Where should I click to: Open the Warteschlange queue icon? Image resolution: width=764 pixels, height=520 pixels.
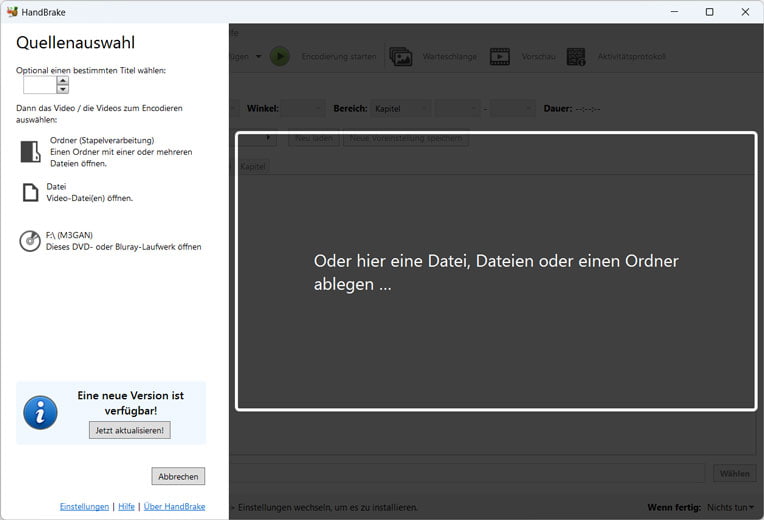(401, 57)
